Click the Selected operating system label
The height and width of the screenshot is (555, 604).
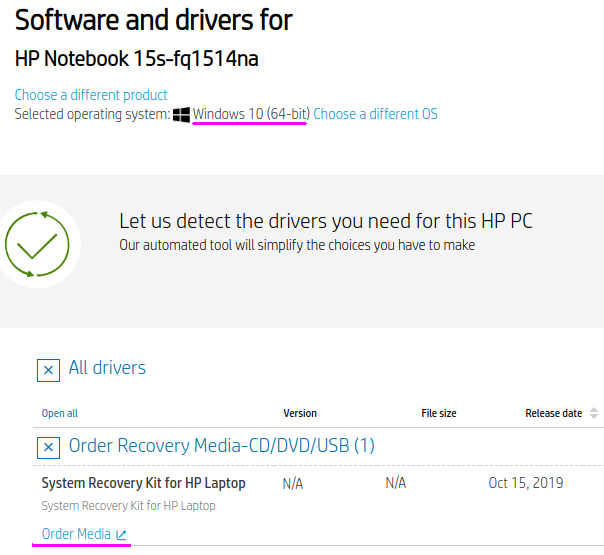(x=92, y=114)
